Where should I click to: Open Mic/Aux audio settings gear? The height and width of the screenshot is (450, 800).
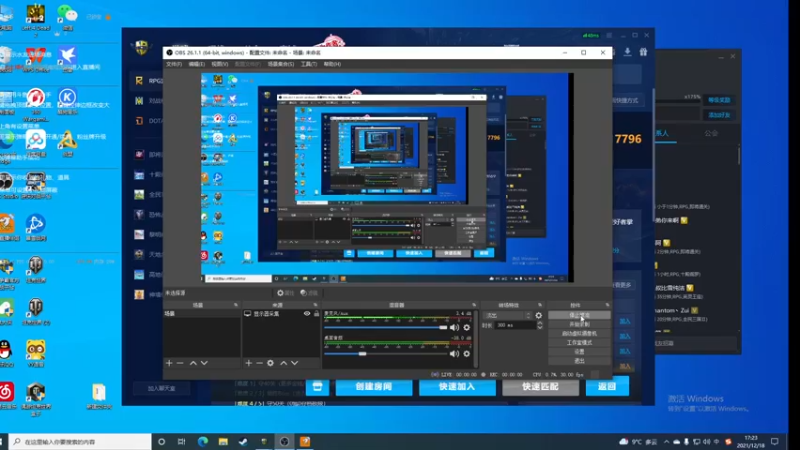point(467,328)
